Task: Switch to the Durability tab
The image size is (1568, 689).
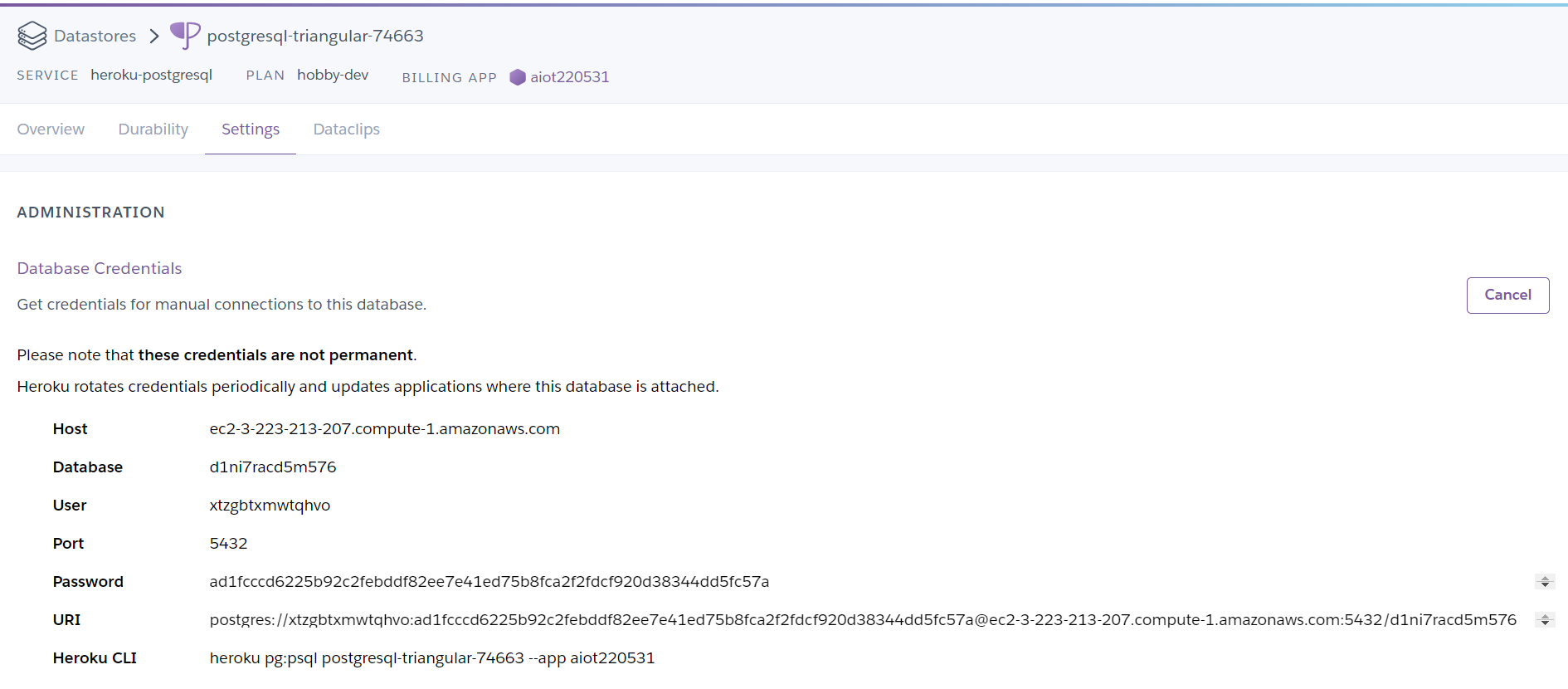Action: point(153,129)
